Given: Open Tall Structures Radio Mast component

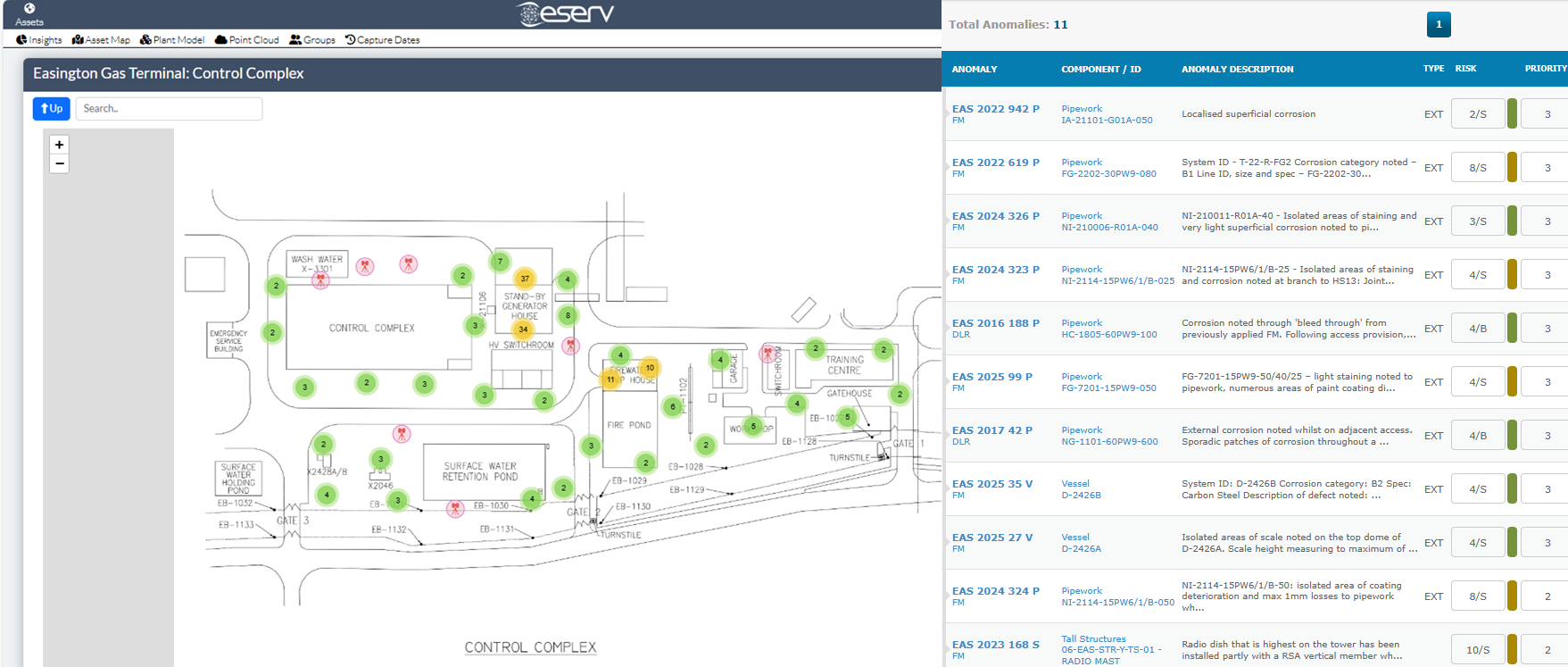Looking at the screenshot, I should pyautogui.click(x=1112, y=650).
